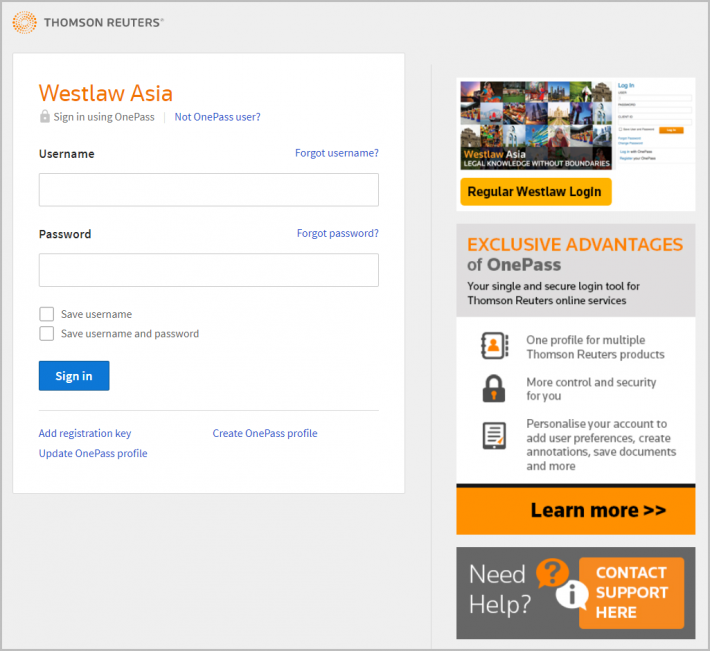Click the padlock icon beside Sign in using OnePass
This screenshot has width=710, height=651.
click(44, 116)
